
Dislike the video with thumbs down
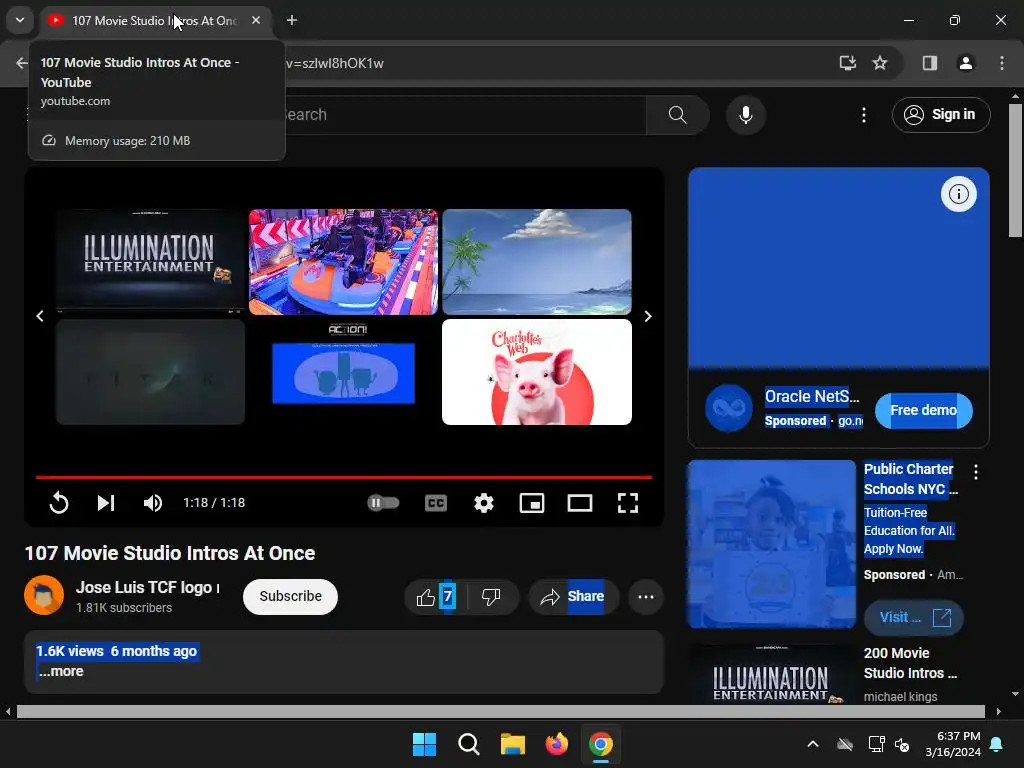491,597
